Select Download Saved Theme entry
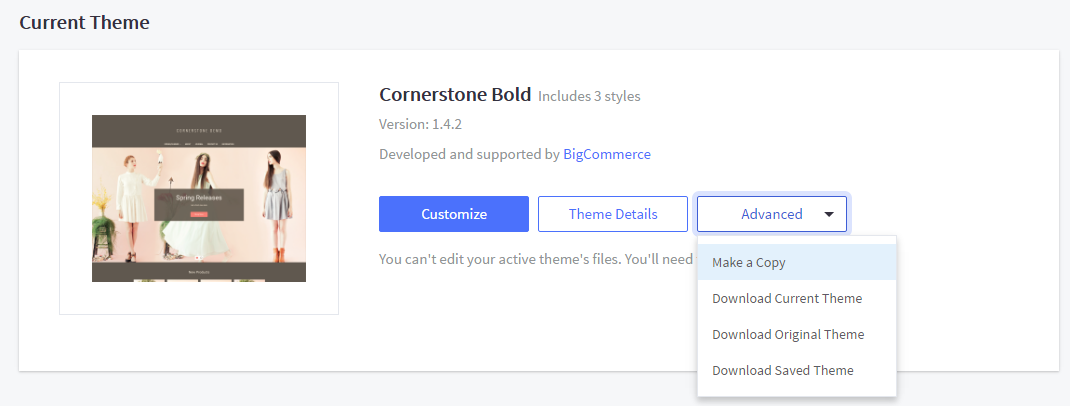This screenshot has height=406, width=1070. 783,370
